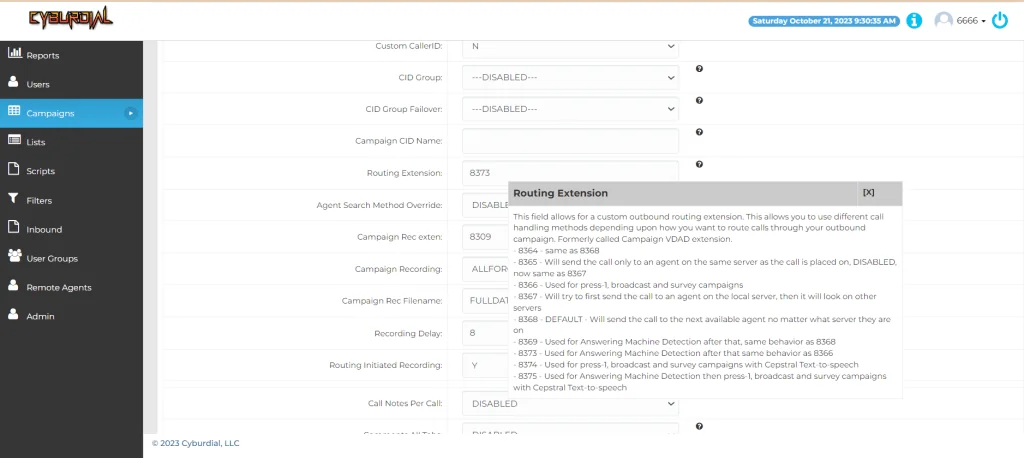
Task: Click the Cyburdial logo
Action: tap(71, 20)
